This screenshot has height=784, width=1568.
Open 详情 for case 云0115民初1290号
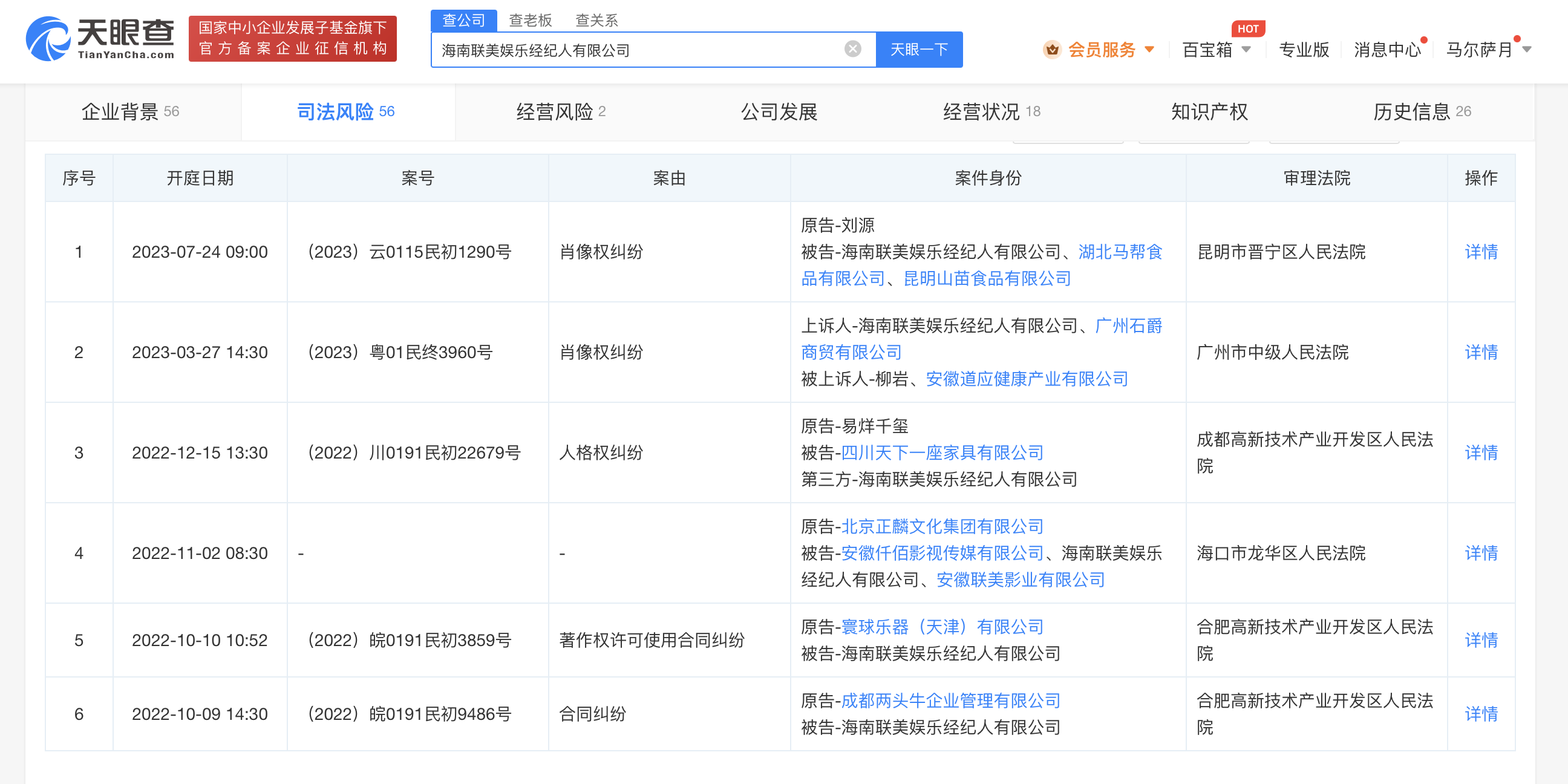tap(1481, 252)
